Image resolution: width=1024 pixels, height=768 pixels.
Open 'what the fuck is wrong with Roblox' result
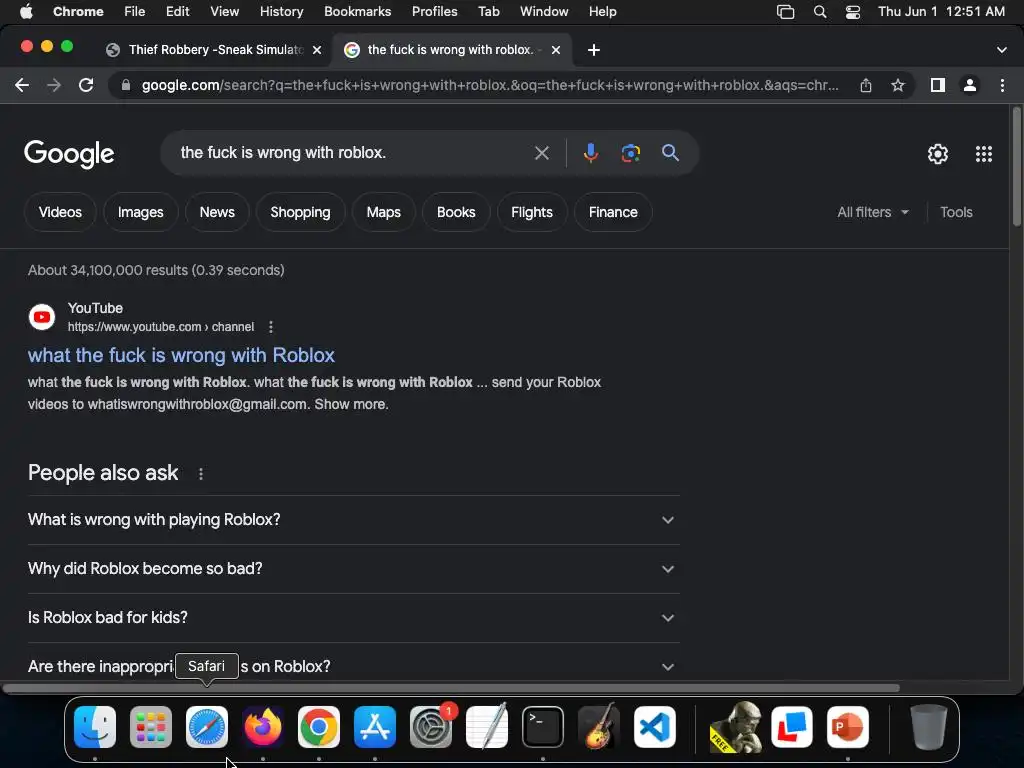pos(181,355)
